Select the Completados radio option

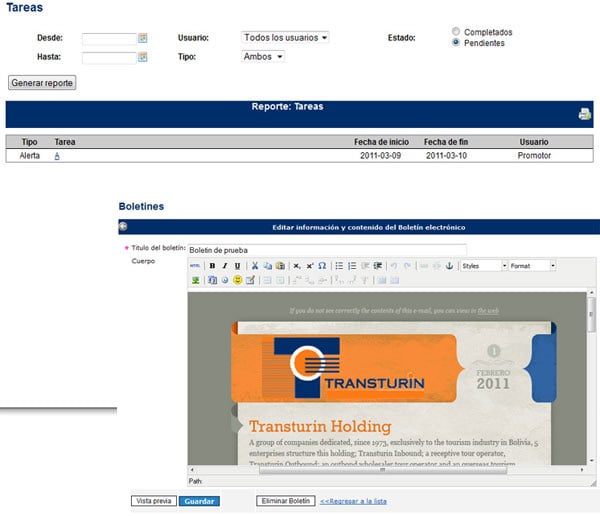coord(456,31)
